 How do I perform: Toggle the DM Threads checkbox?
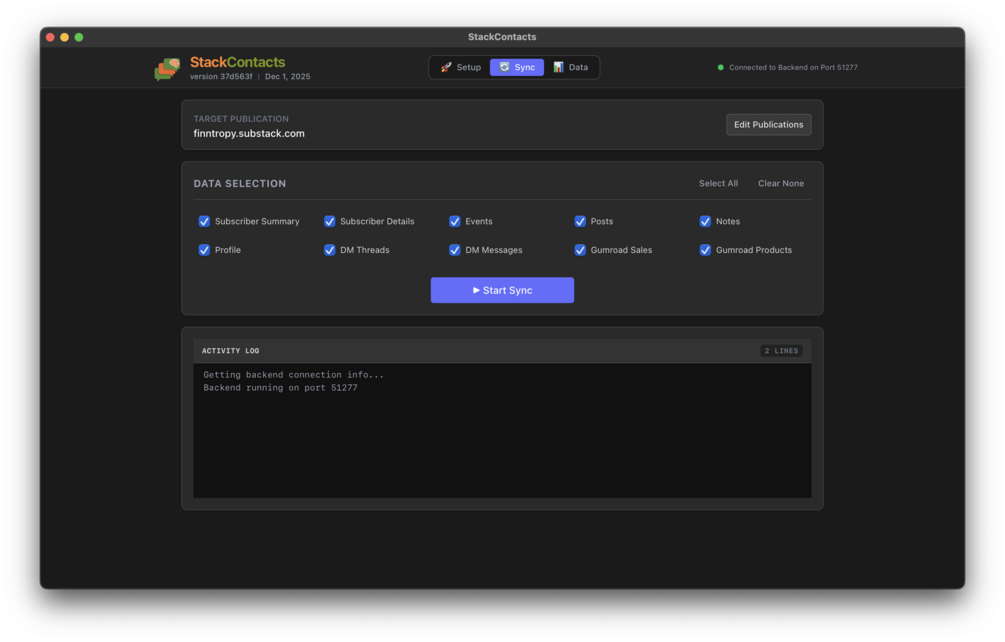click(329, 250)
